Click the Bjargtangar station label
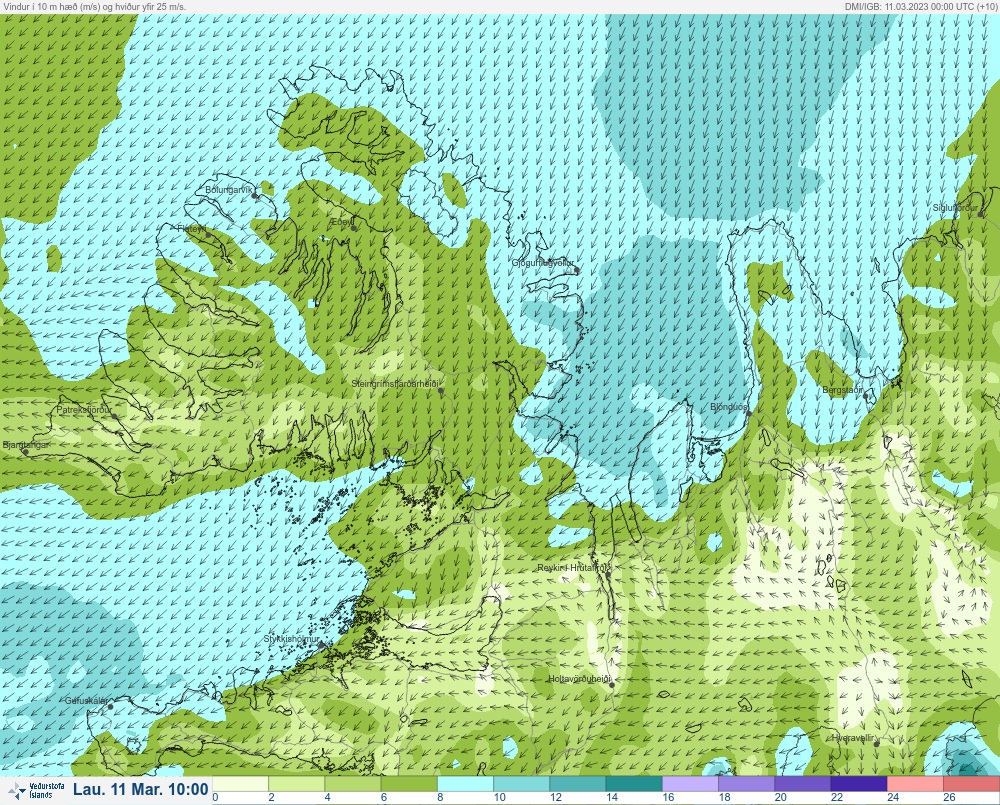Screen dimensions: 1000x805 pos(26,445)
